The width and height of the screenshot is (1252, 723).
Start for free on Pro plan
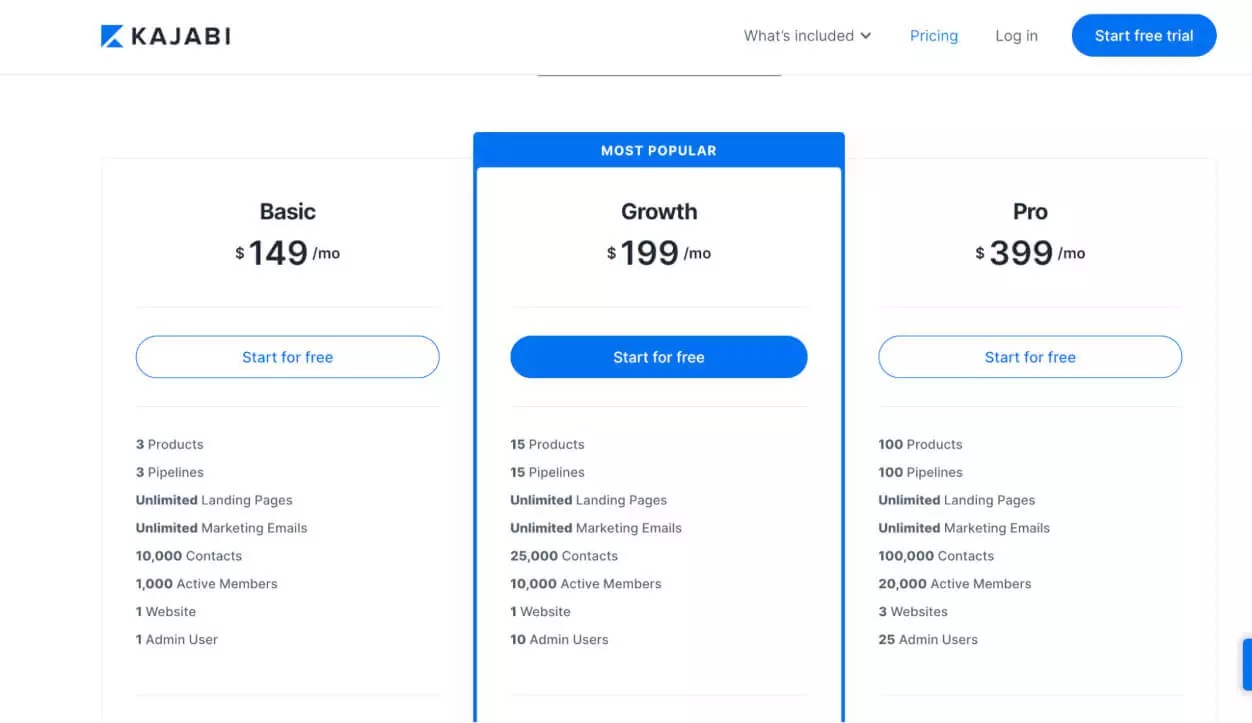click(x=1029, y=357)
